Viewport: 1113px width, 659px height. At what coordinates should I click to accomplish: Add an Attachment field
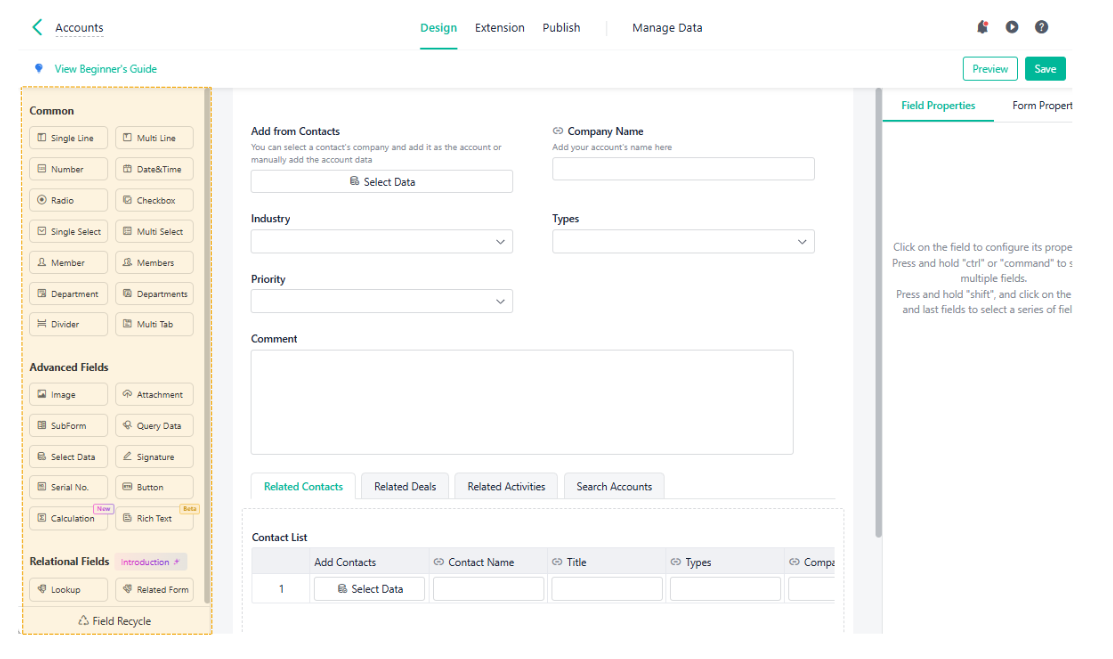tap(154, 394)
